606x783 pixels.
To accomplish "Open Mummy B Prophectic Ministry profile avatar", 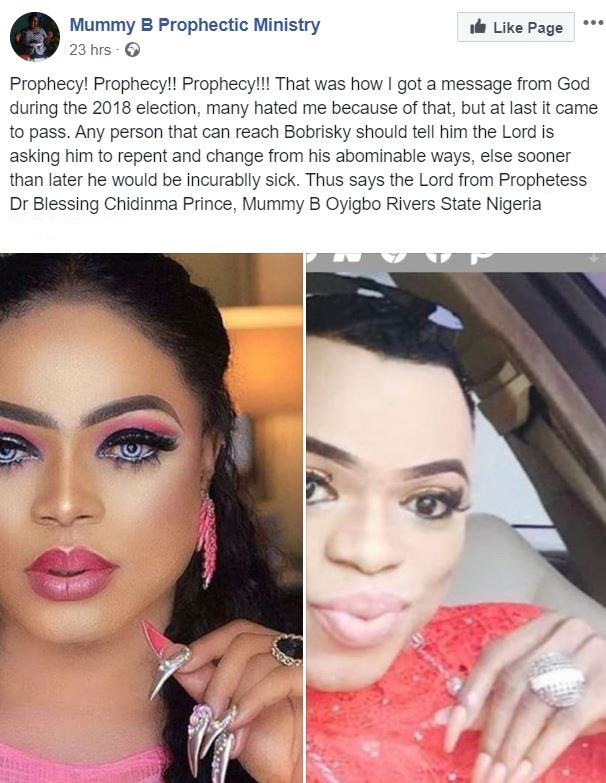I will click(x=34, y=36).
